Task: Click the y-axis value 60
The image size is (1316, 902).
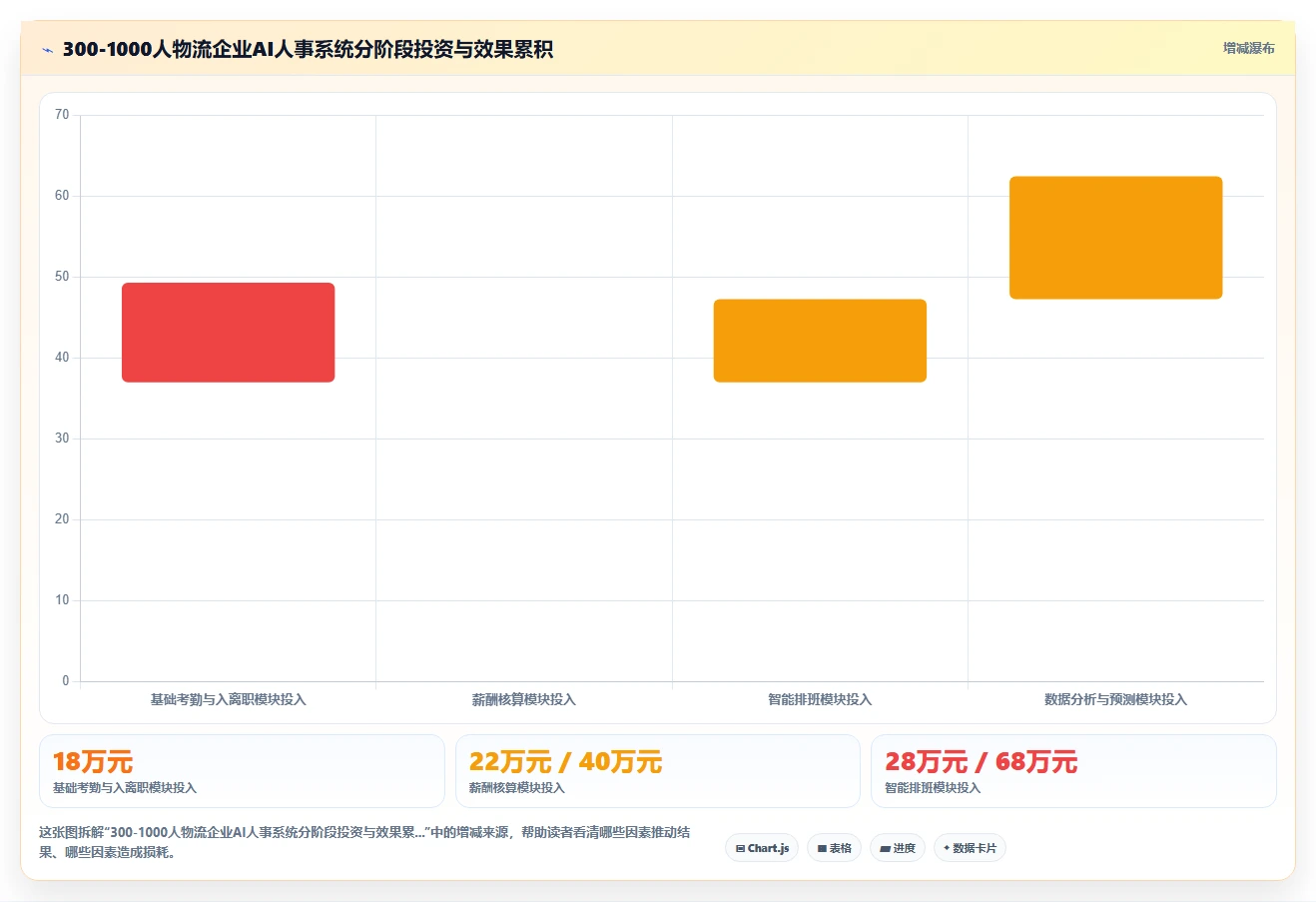Action: 62,196
